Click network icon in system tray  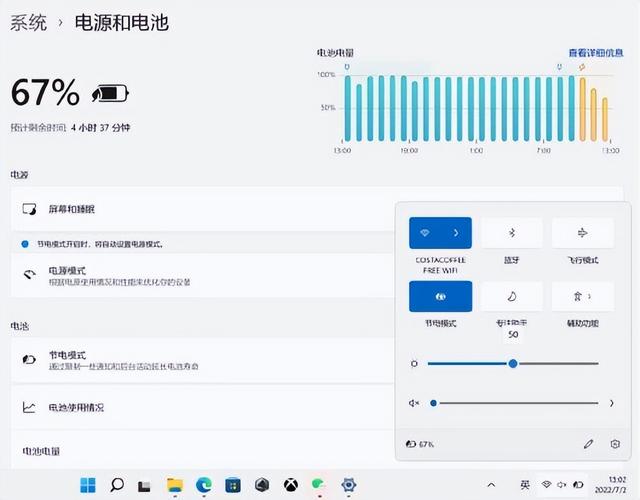(547, 484)
